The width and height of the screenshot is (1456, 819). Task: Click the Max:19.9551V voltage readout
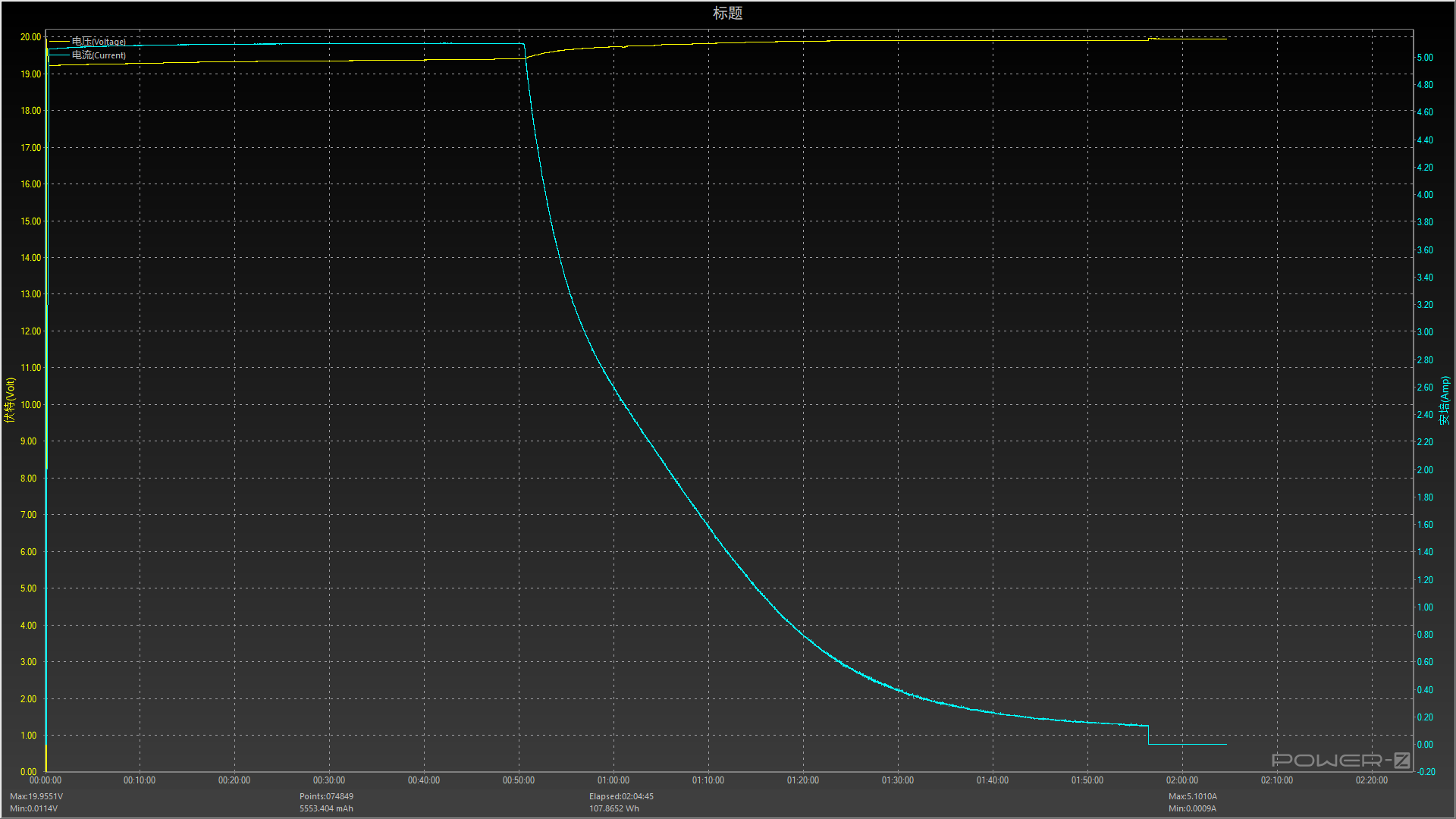pyautogui.click(x=36, y=796)
